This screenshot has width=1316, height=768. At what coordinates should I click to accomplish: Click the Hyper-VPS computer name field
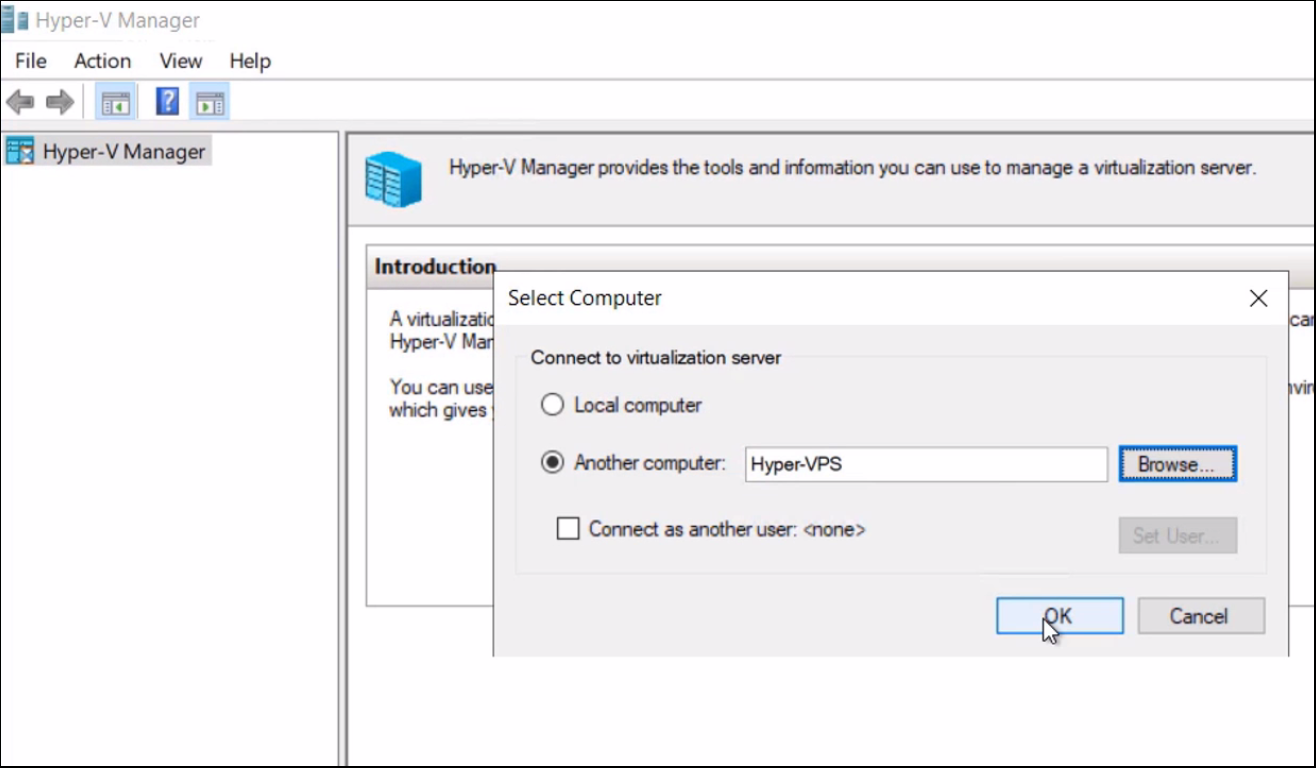pyautogui.click(x=926, y=464)
